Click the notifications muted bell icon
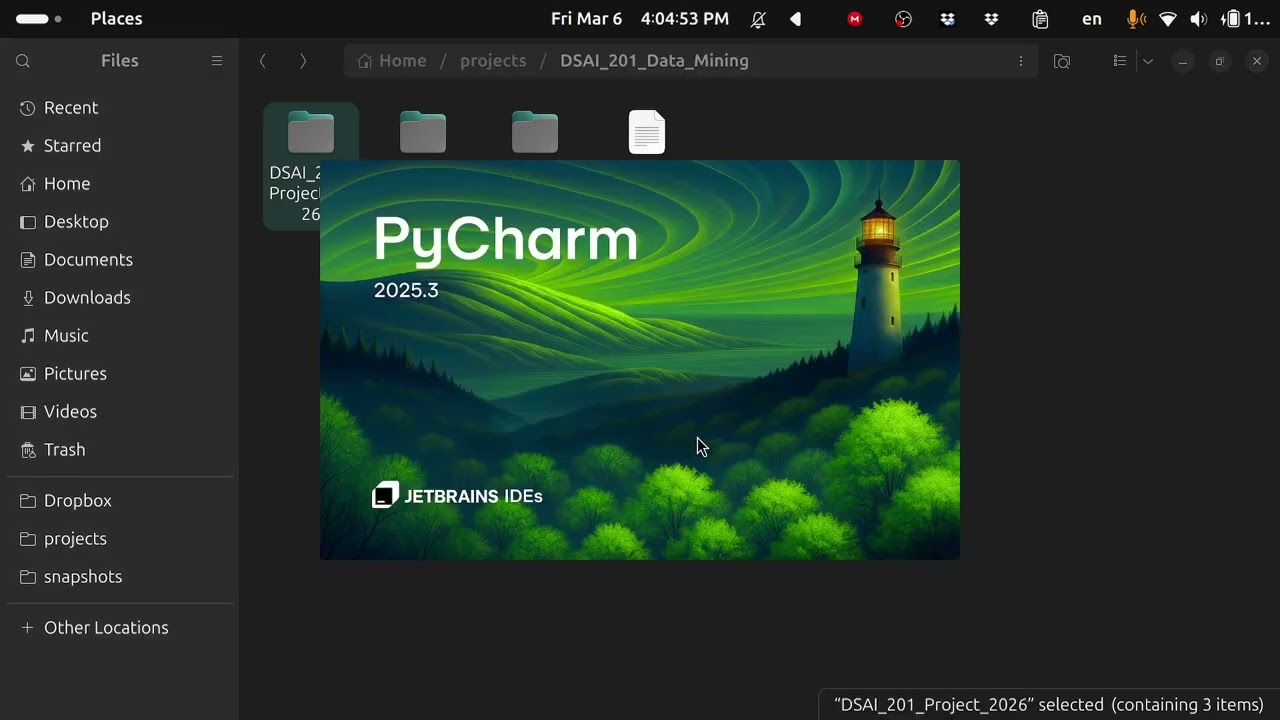1280x720 pixels. coord(758,19)
